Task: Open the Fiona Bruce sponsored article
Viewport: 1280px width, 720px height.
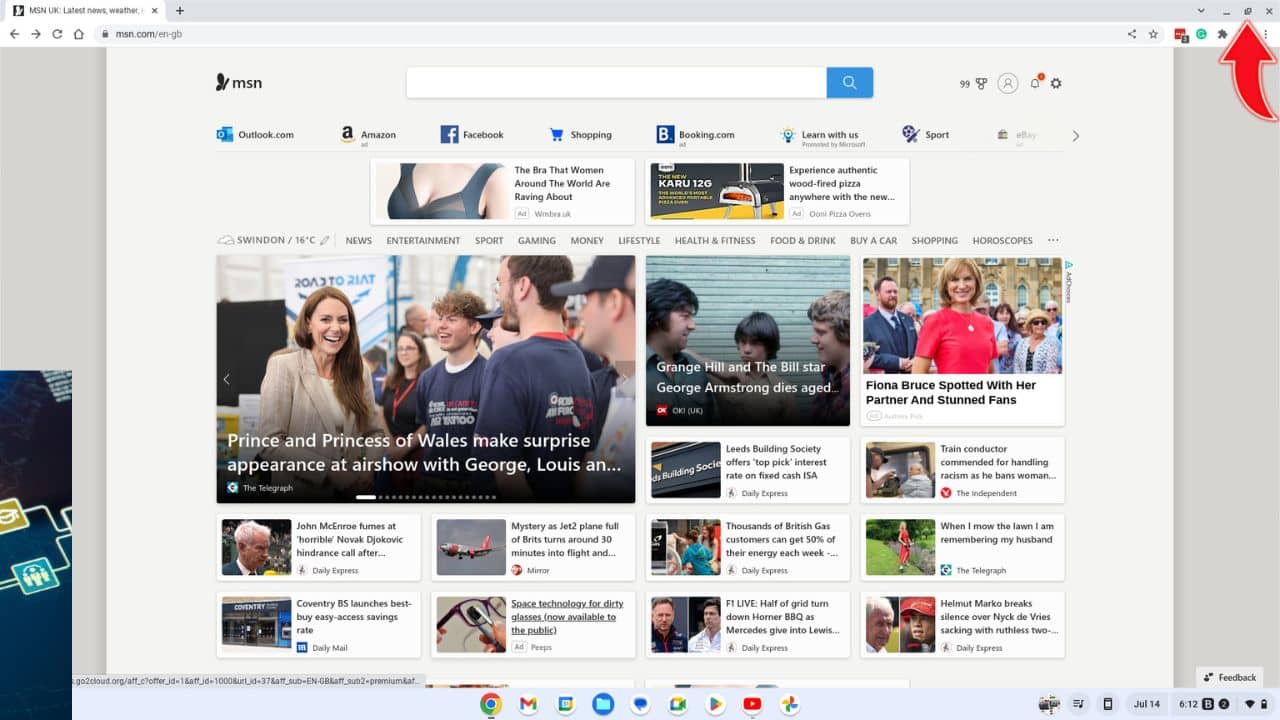Action: (x=963, y=340)
